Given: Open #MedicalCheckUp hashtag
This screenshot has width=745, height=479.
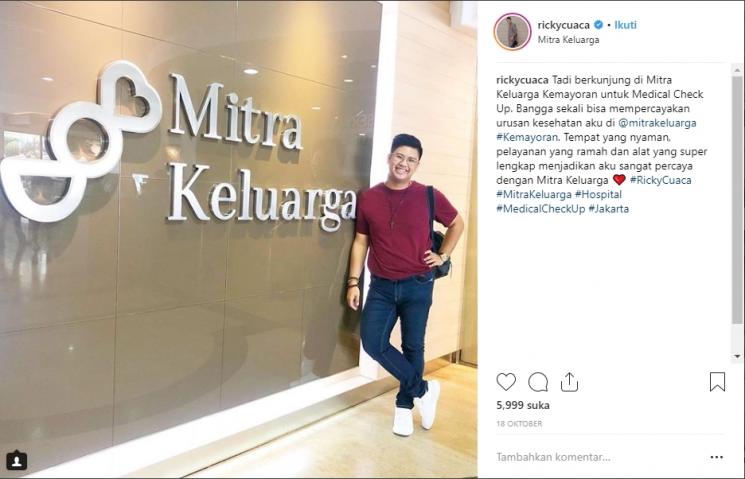Looking at the screenshot, I should 541,209.
